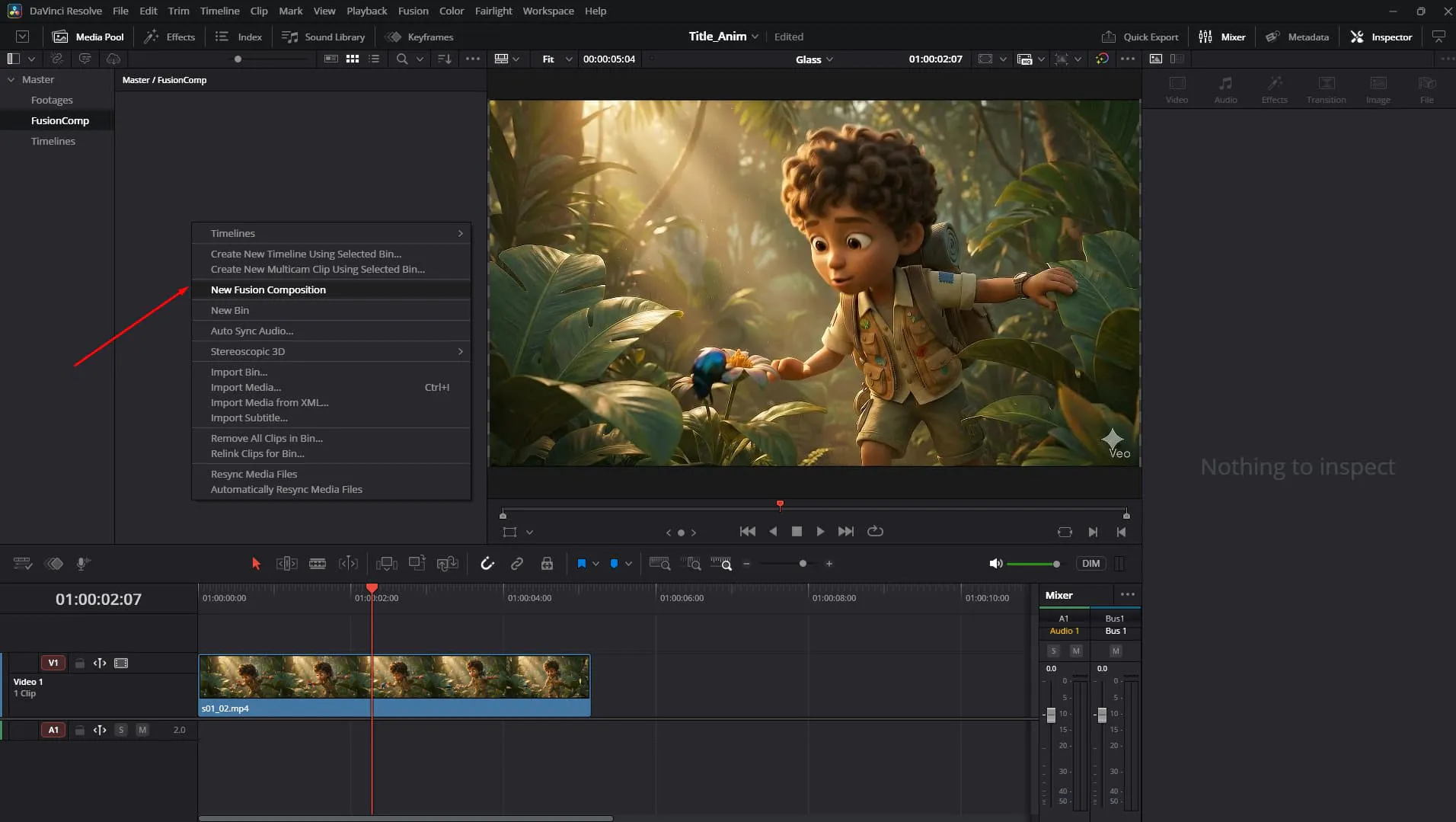Click the Replace Clip icon
The height and width of the screenshot is (822, 1456).
coord(448,564)
